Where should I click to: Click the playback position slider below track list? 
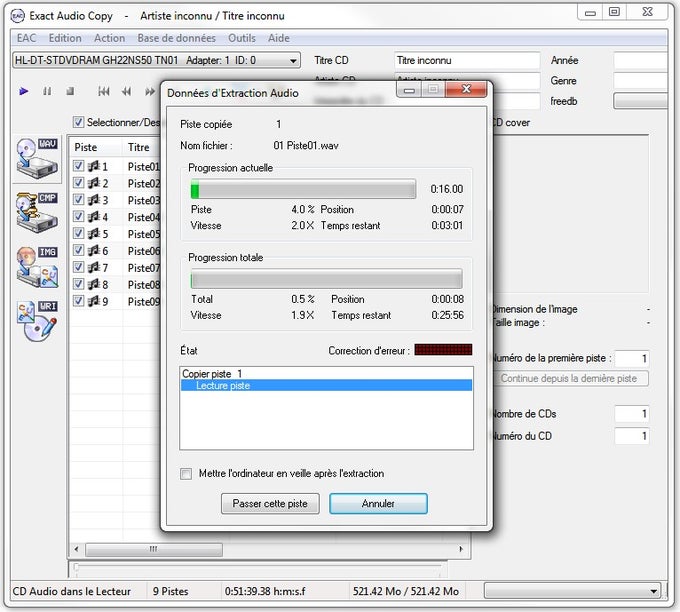(258, 568)
